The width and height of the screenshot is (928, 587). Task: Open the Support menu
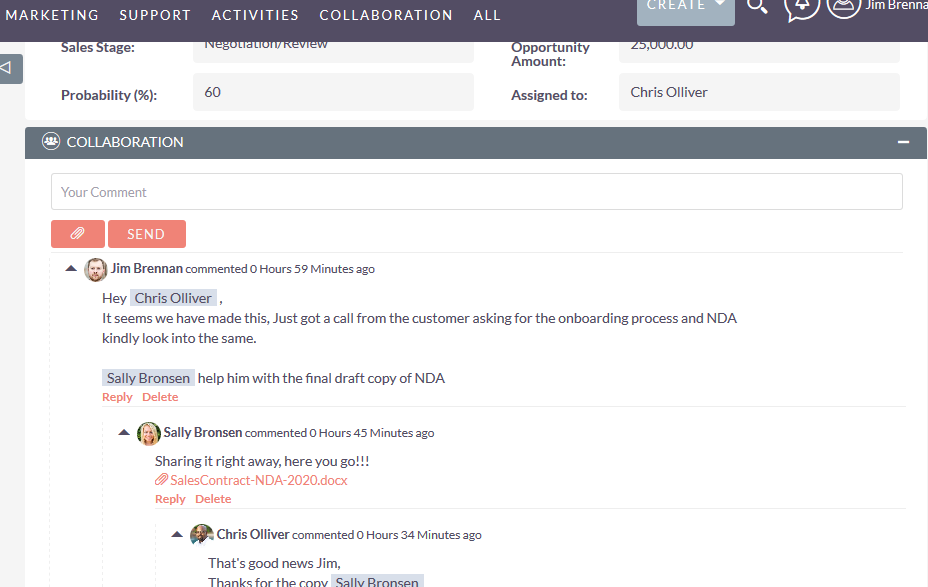155,15
